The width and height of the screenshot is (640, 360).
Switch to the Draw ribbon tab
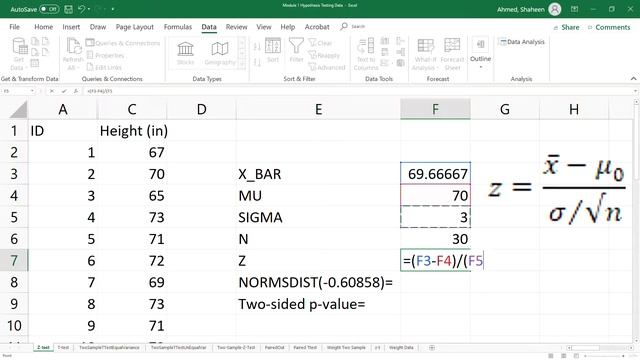point(98,27)
